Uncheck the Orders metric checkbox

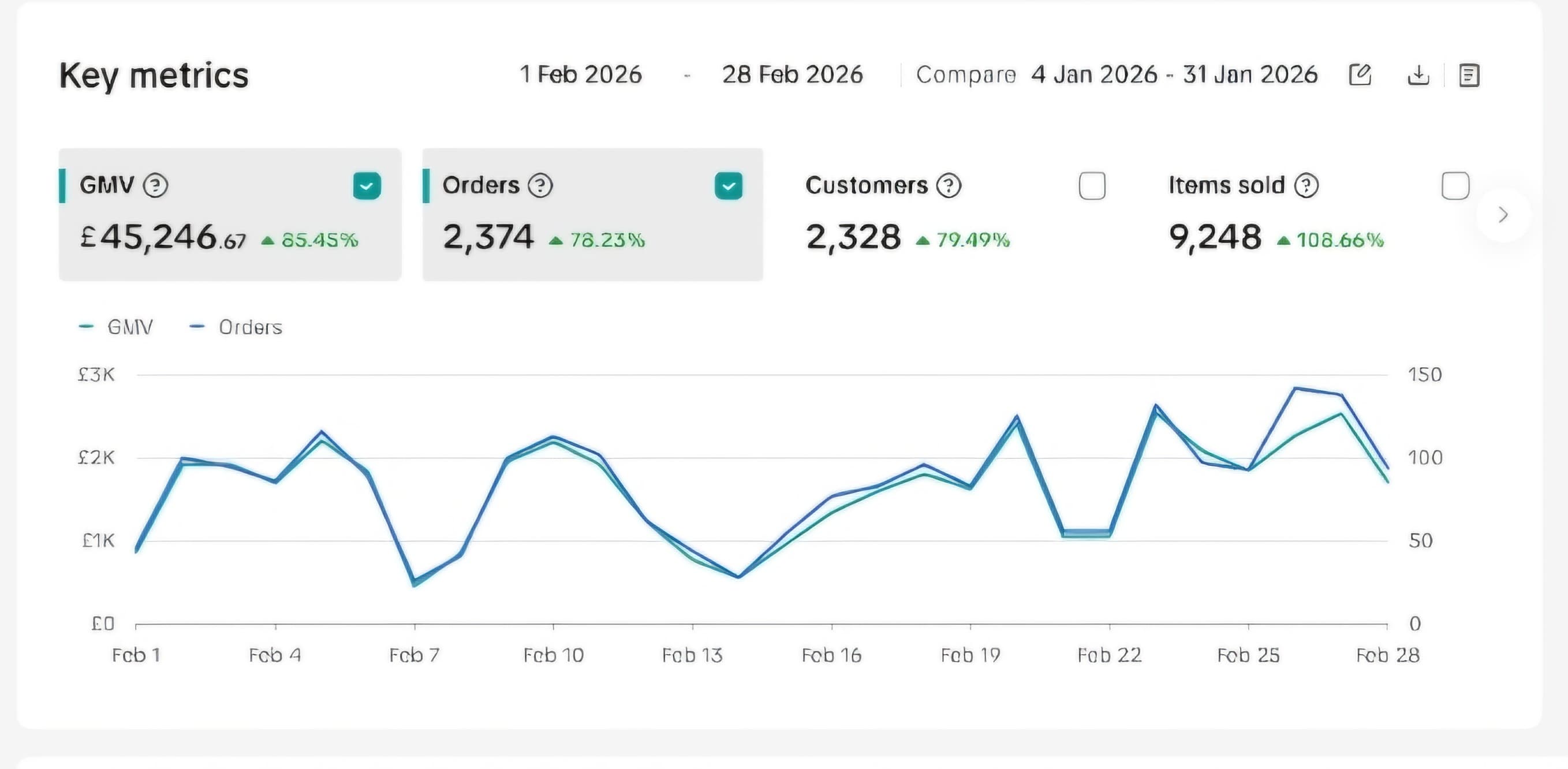(729, 186)
